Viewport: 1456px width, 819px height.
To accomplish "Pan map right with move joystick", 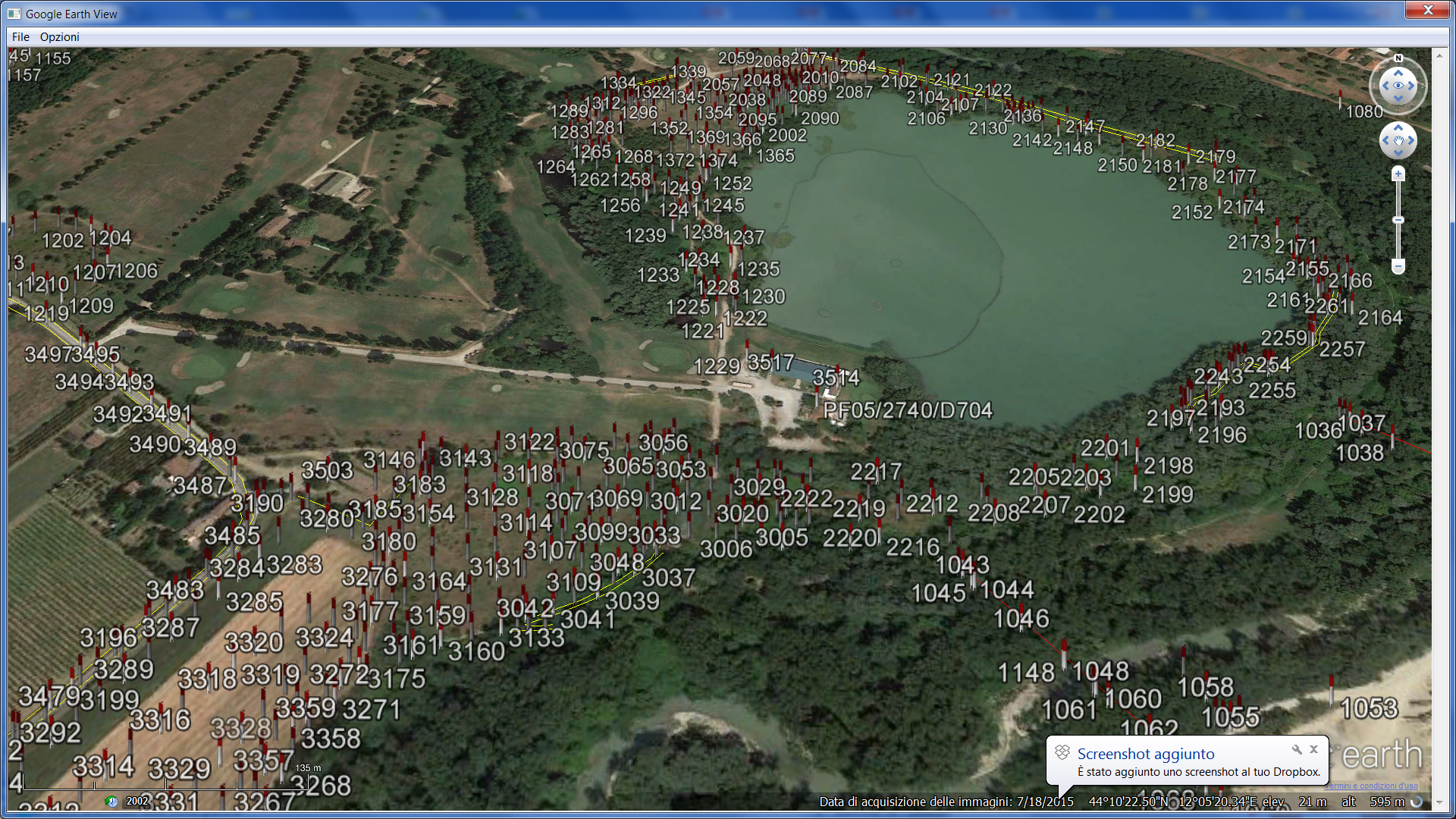I will (x=1410, y=140).
